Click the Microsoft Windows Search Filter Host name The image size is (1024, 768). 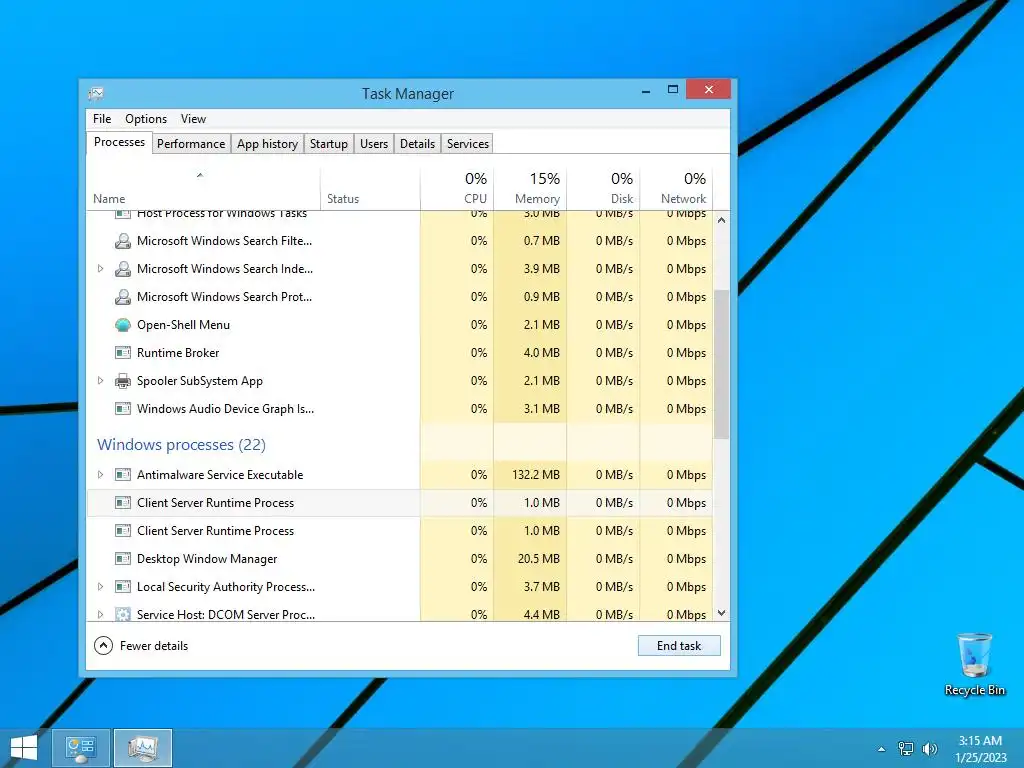pos(225,241)
